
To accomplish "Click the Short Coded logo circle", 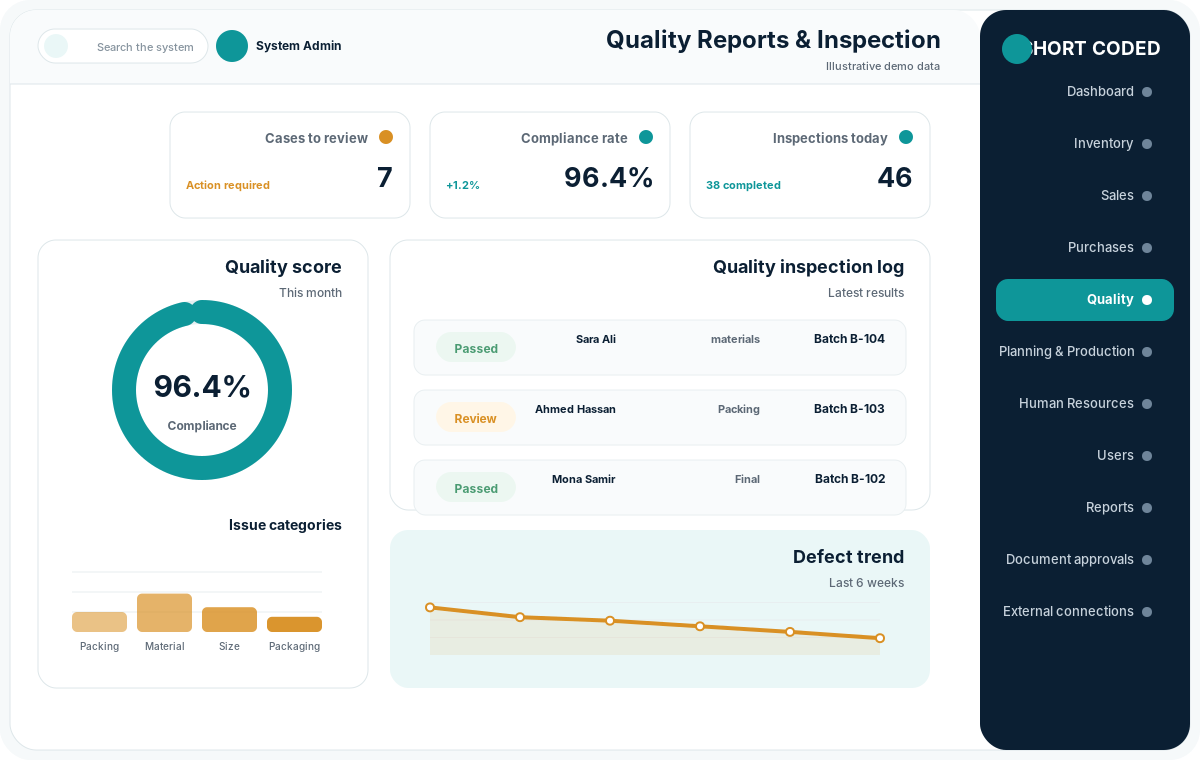I will pyautogui.click(x=1017, y=49).
